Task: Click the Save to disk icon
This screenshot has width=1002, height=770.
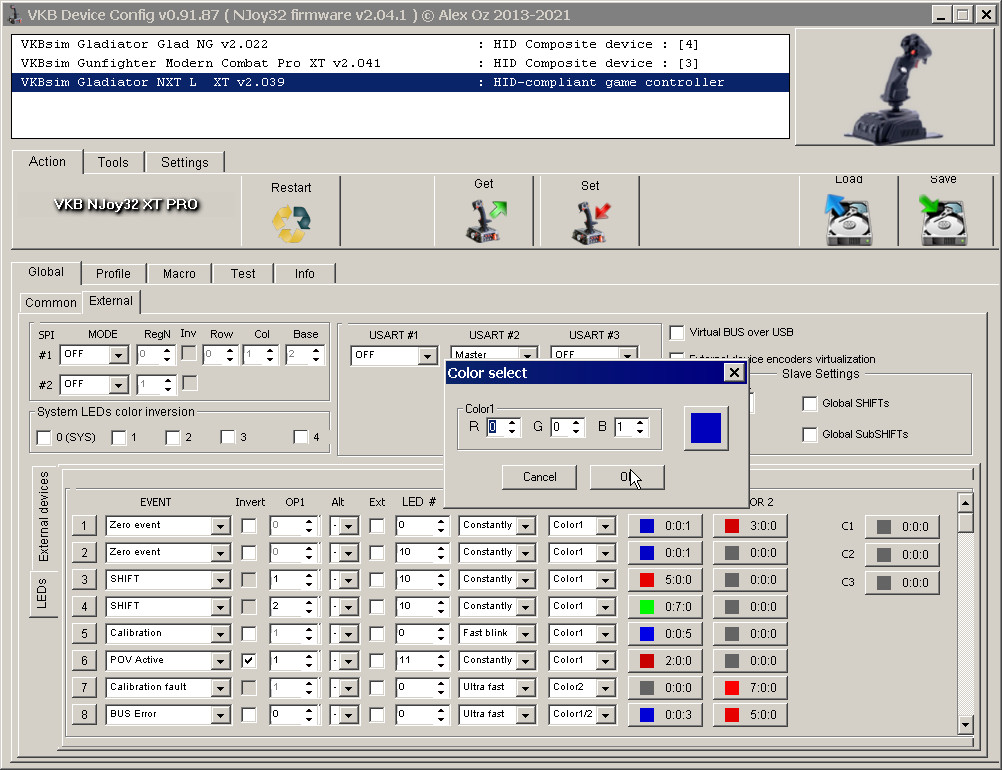Action: pyautogui.click(x=943, y=220)
